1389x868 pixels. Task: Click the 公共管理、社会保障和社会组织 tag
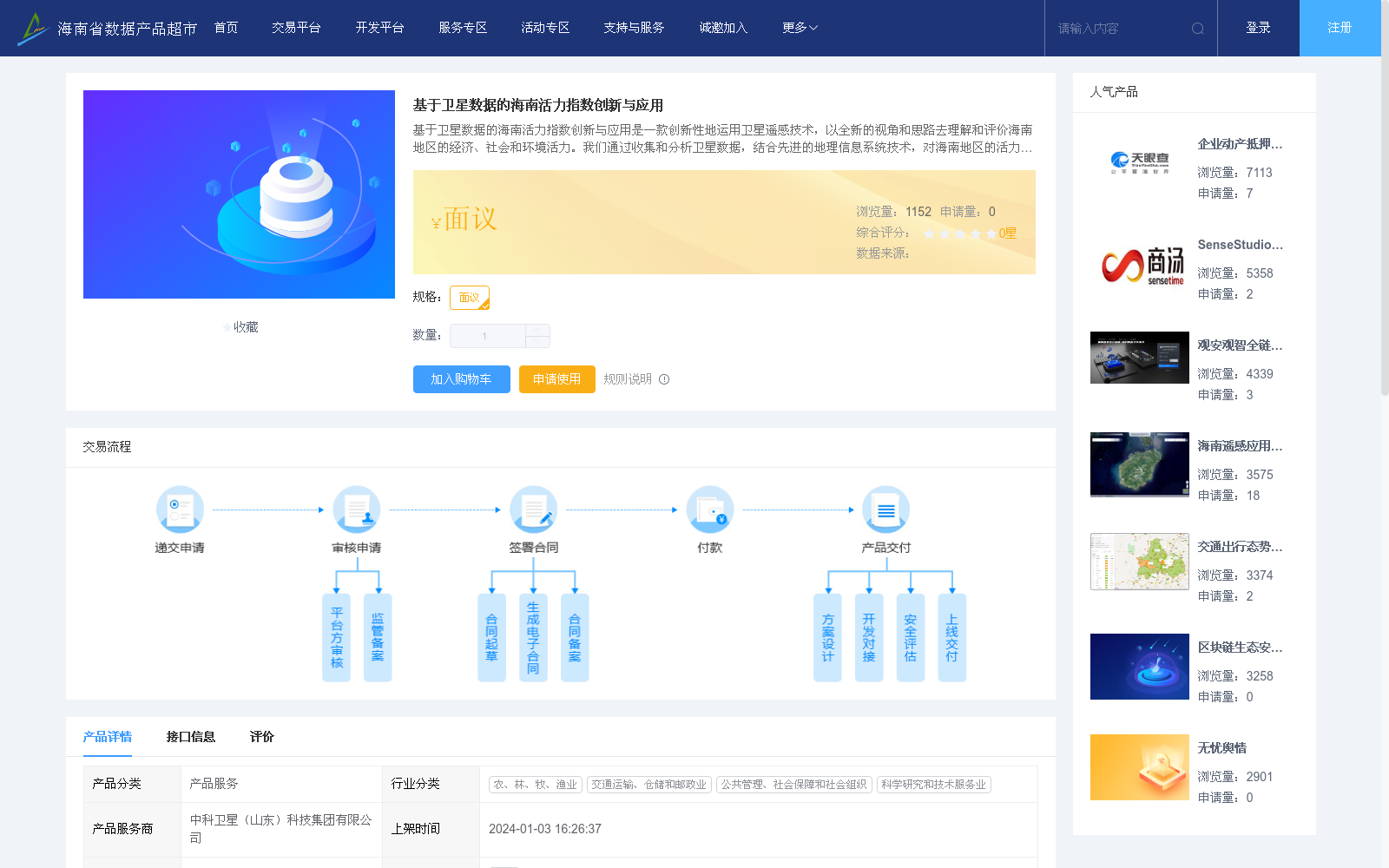click(794, 785)
